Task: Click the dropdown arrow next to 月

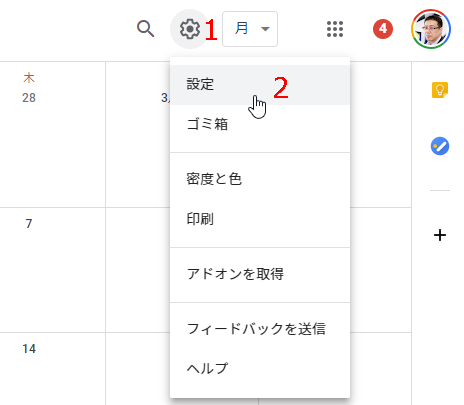Action: coord(265,29)
